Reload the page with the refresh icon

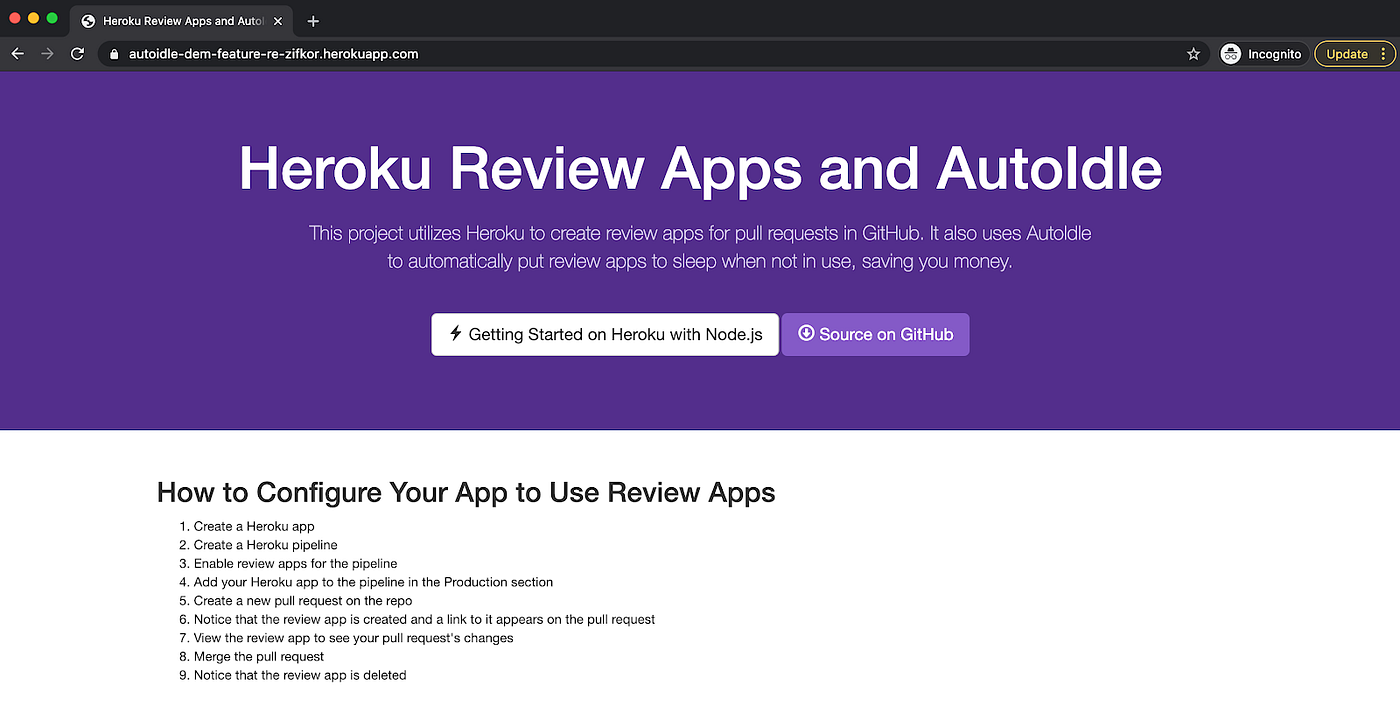(77, 54)
